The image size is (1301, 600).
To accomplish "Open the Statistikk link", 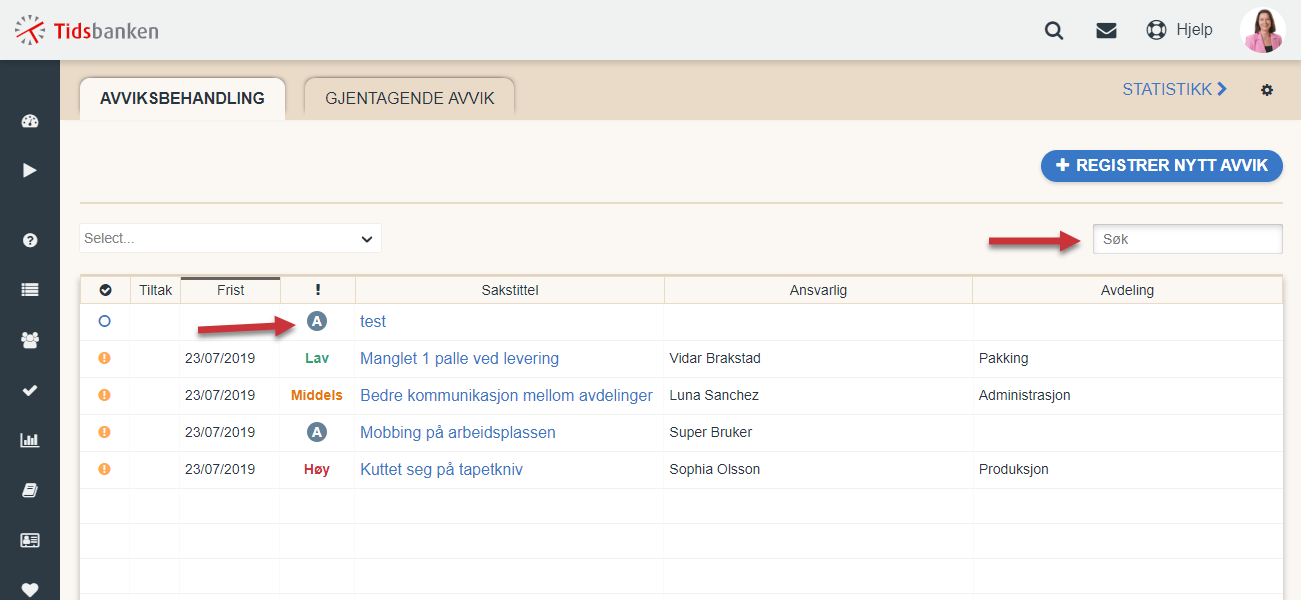I will (x=1174, y=89).
